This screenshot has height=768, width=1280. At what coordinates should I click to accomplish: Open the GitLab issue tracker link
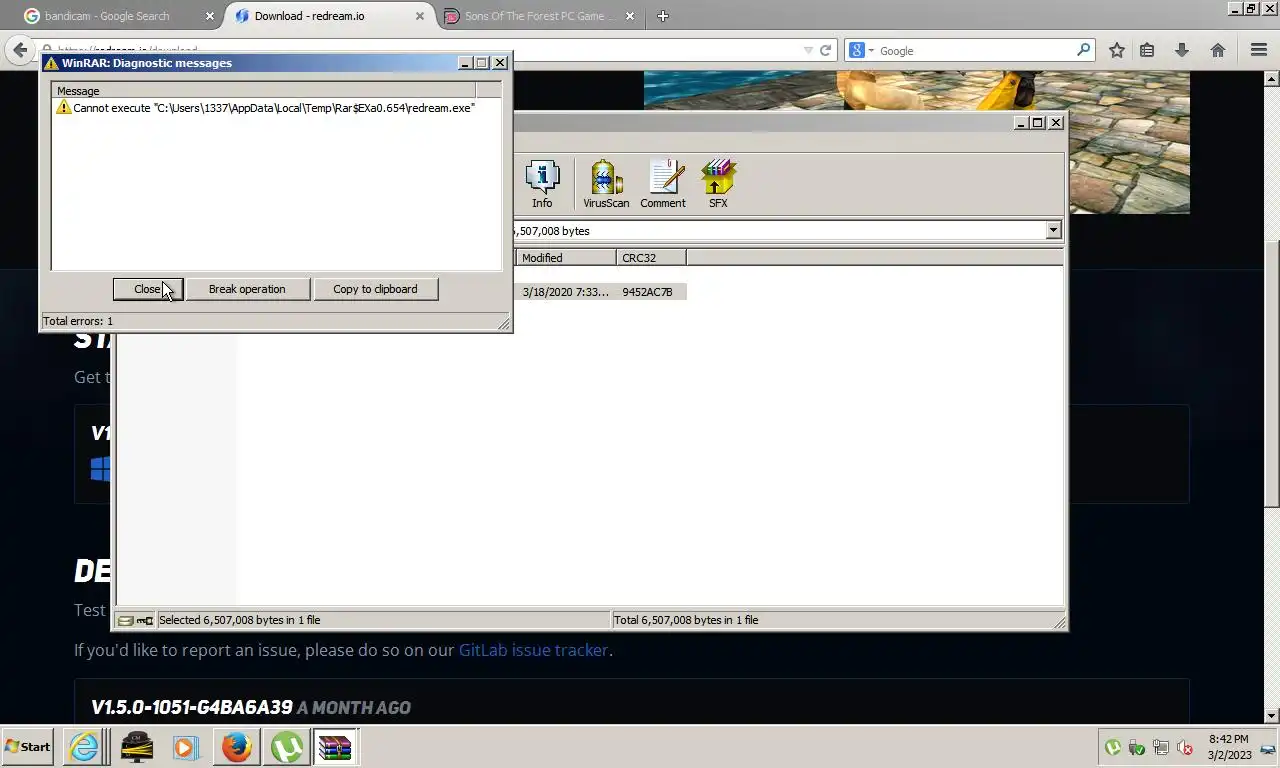[533, 650]
